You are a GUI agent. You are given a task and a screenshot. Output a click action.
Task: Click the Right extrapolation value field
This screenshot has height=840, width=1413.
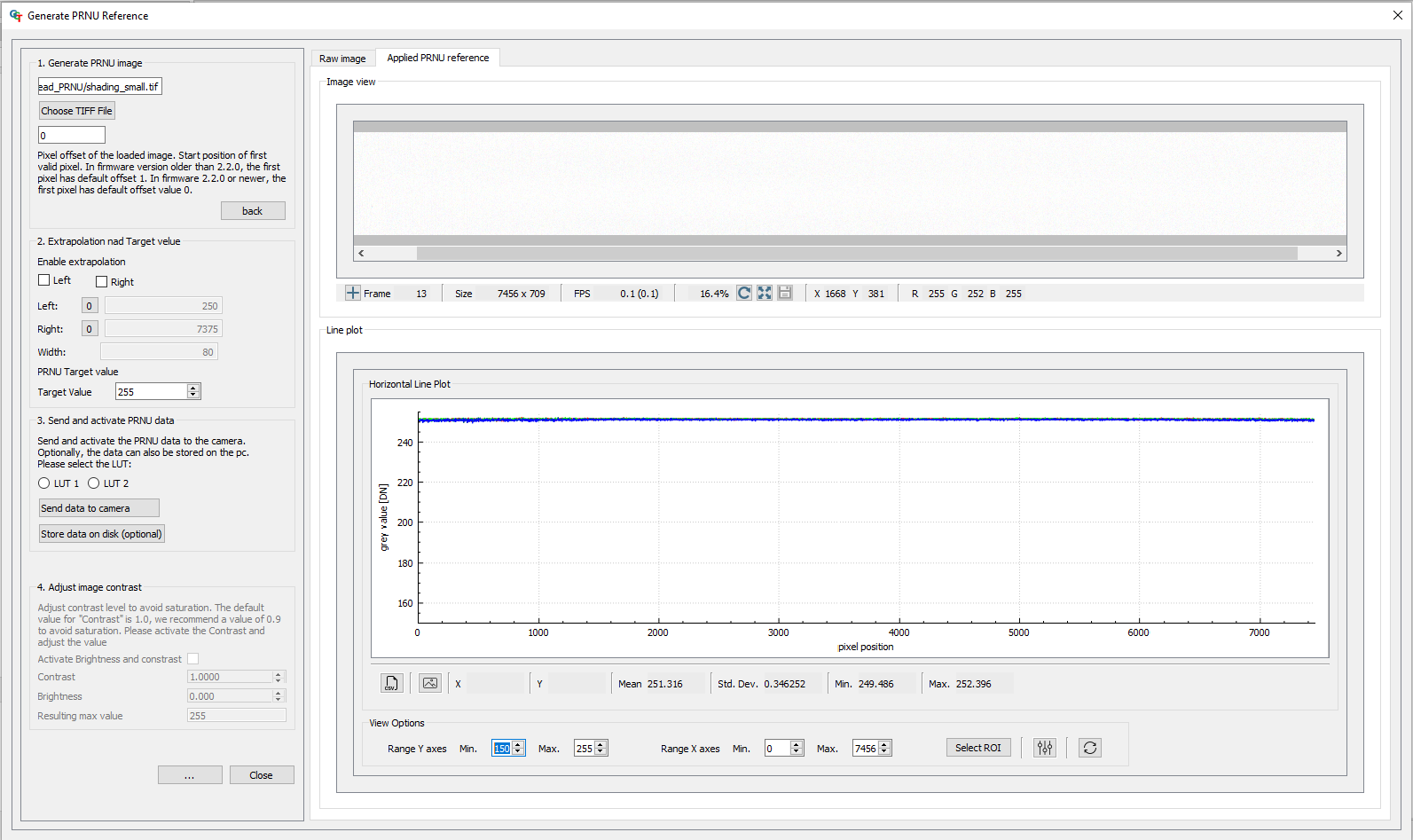[163, 329]
